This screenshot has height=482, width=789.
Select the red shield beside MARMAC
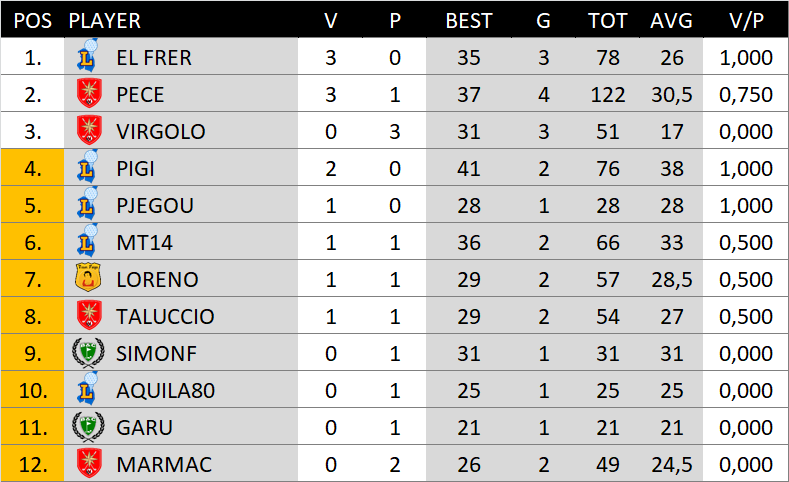89,464
